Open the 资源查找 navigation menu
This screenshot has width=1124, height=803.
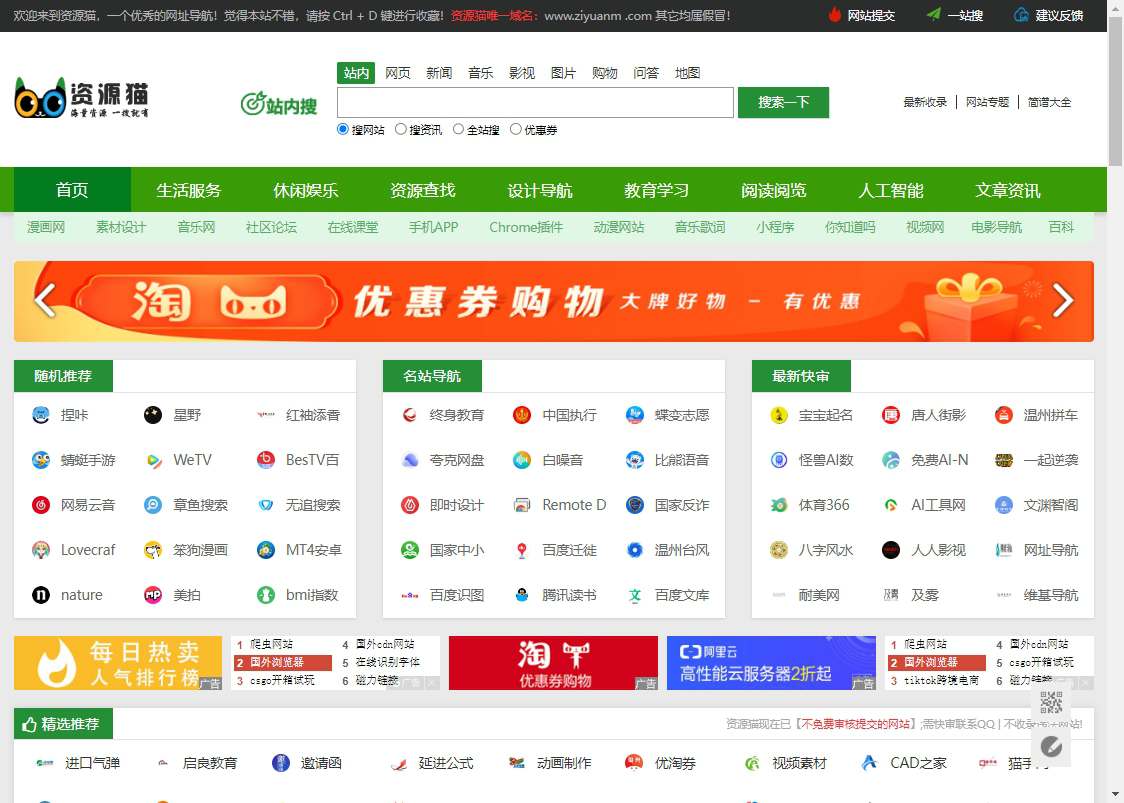(x=422, y=190)
